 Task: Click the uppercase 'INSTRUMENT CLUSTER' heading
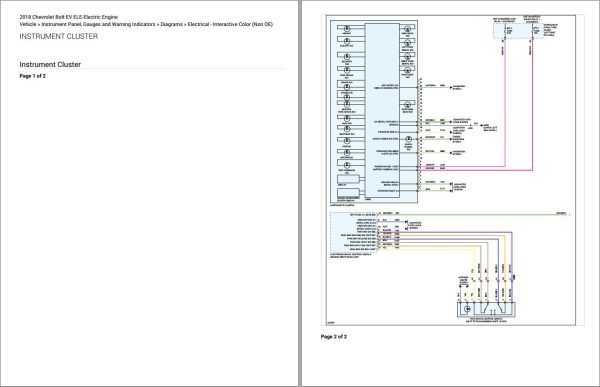pyautogui.click(x=59, y=36)
